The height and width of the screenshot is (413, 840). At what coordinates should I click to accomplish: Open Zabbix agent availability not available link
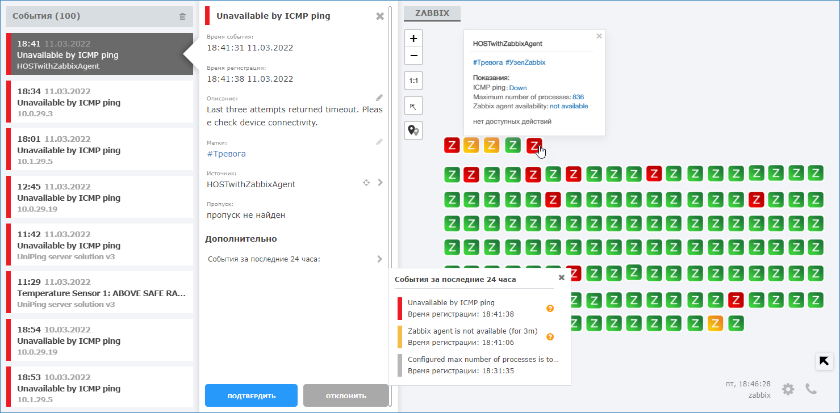[x=569, y=107]
